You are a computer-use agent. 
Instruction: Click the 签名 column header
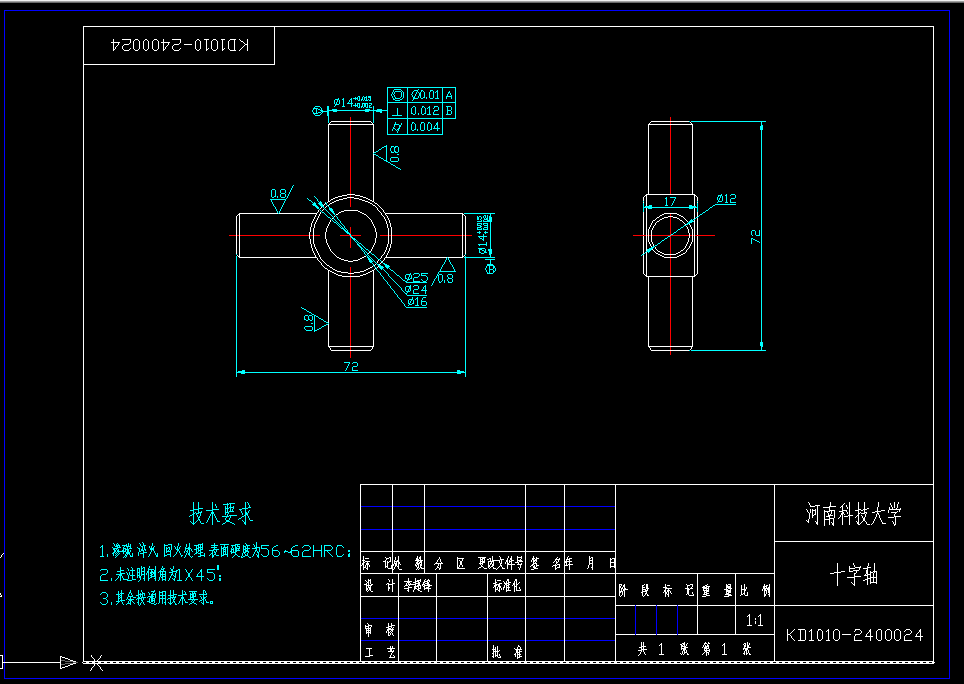545,564
